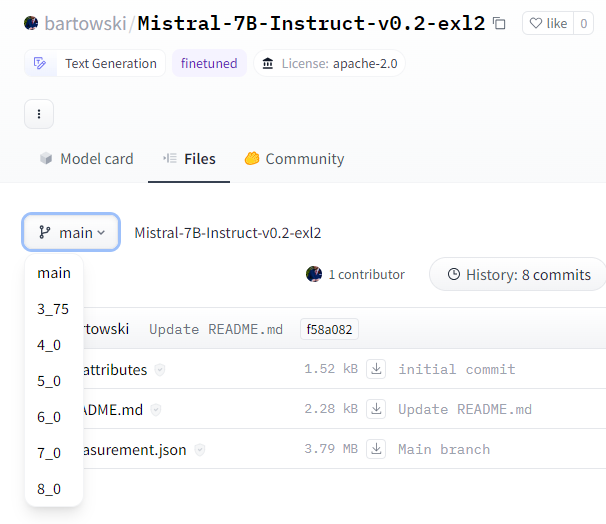606x524 pixels.
Task: Click the git branch icon
Action: click(44, 232)
